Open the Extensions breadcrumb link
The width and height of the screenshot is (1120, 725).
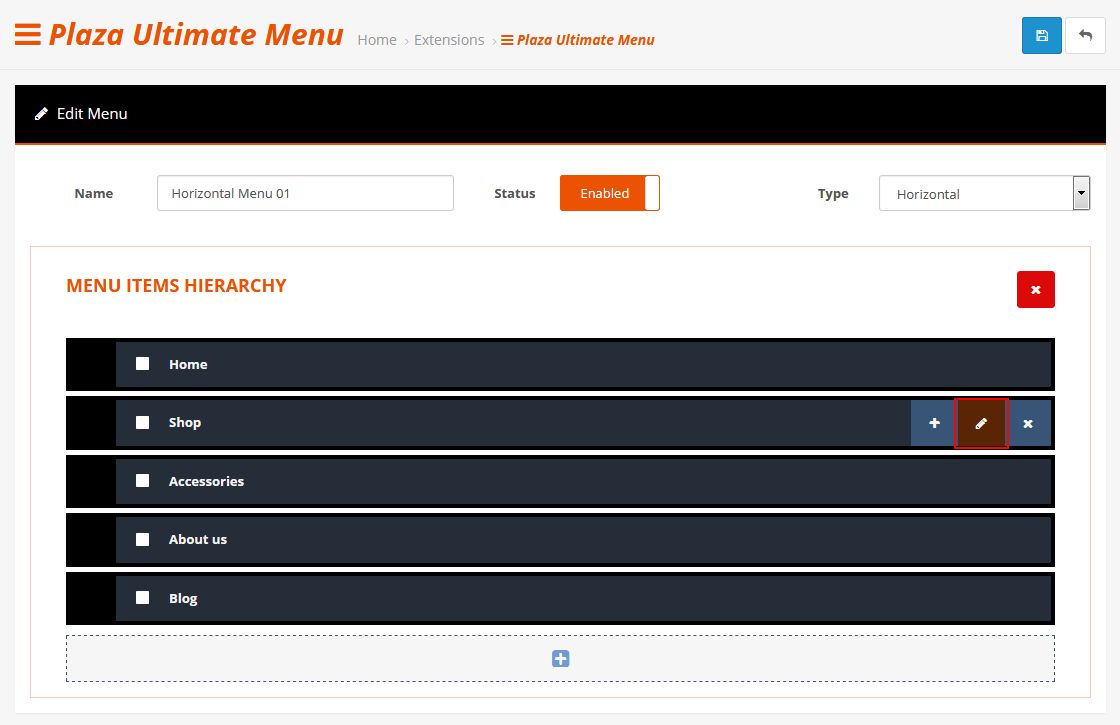coord(449,40)
